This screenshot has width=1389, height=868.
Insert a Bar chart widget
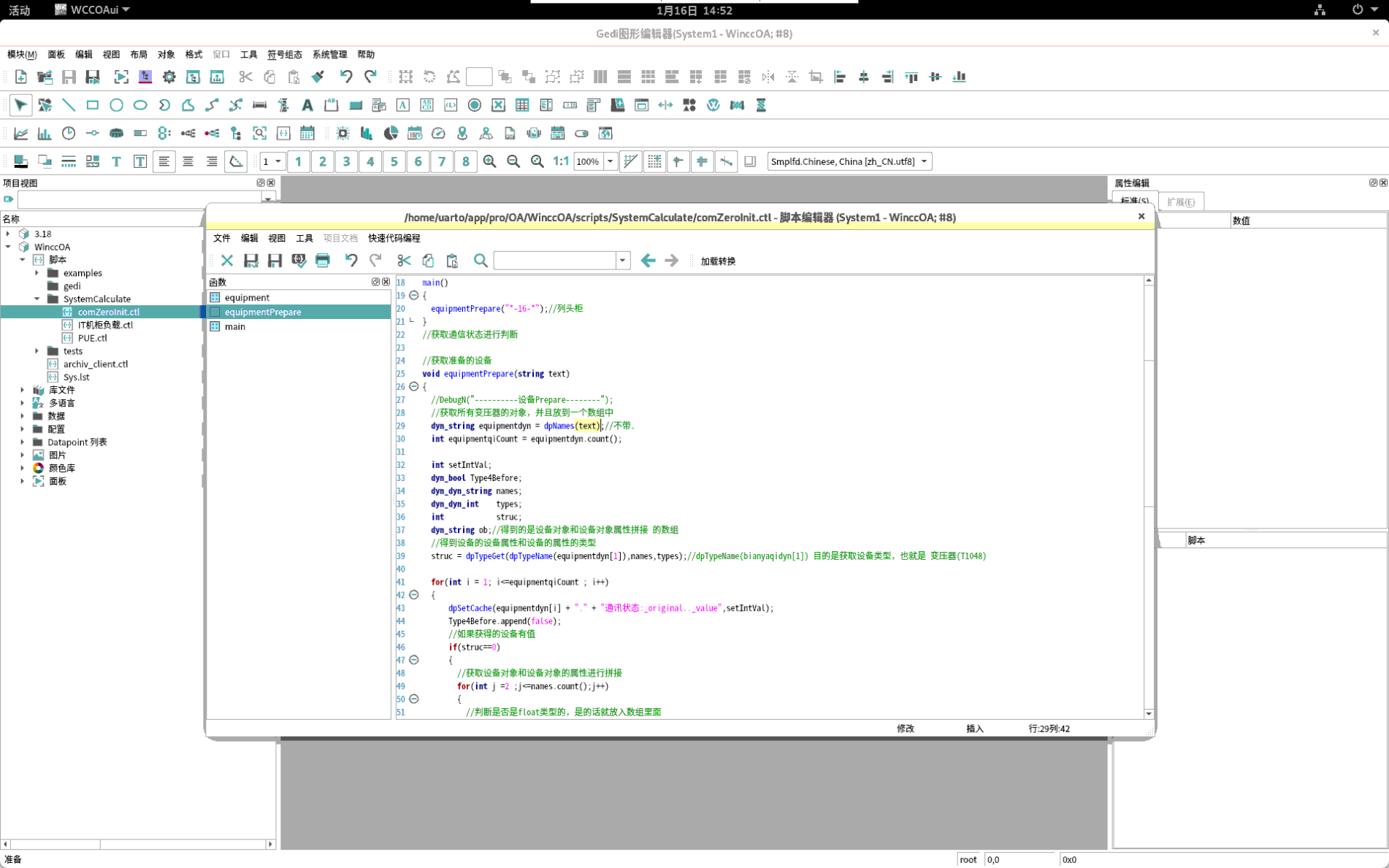(45, 133)
